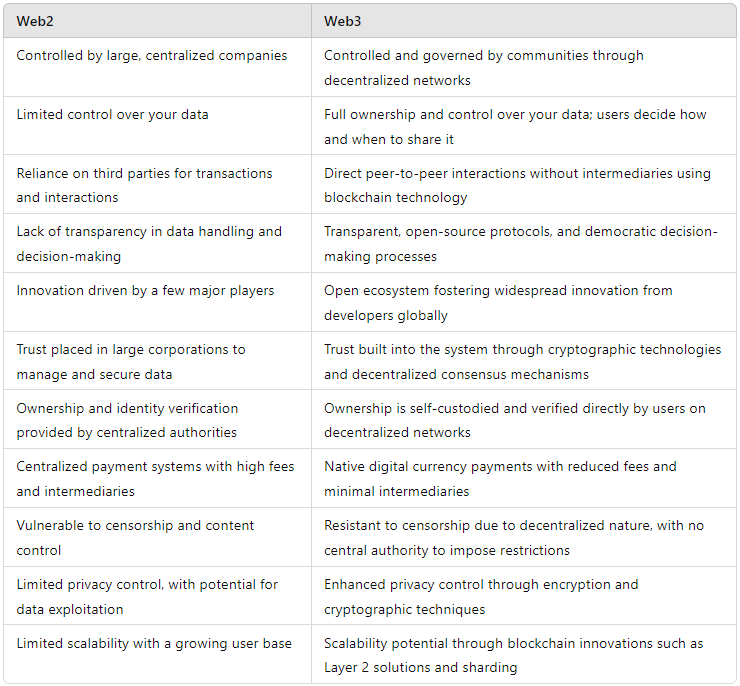Select "Innovation driven by a few major players"
Screen dimensions: 740x686
[145, 291]
